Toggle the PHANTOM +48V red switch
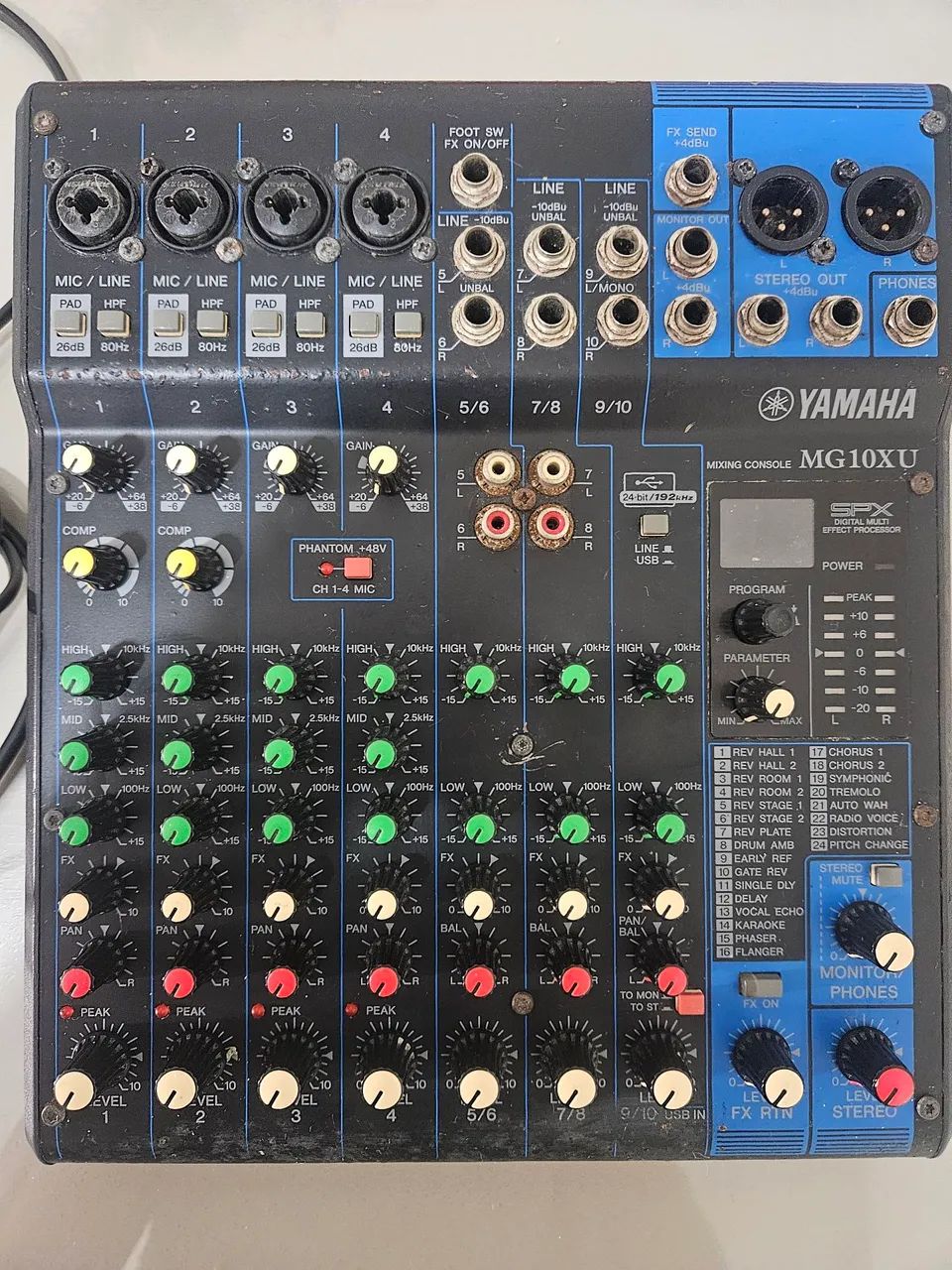This screenshot has width=952, height=1270. point(355,568)
